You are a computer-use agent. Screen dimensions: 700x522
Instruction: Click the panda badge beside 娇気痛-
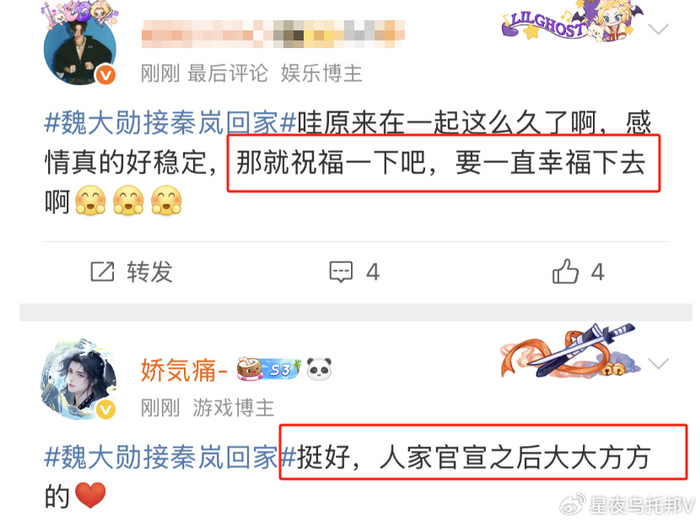pyautogui.click(x=319, y=369)
